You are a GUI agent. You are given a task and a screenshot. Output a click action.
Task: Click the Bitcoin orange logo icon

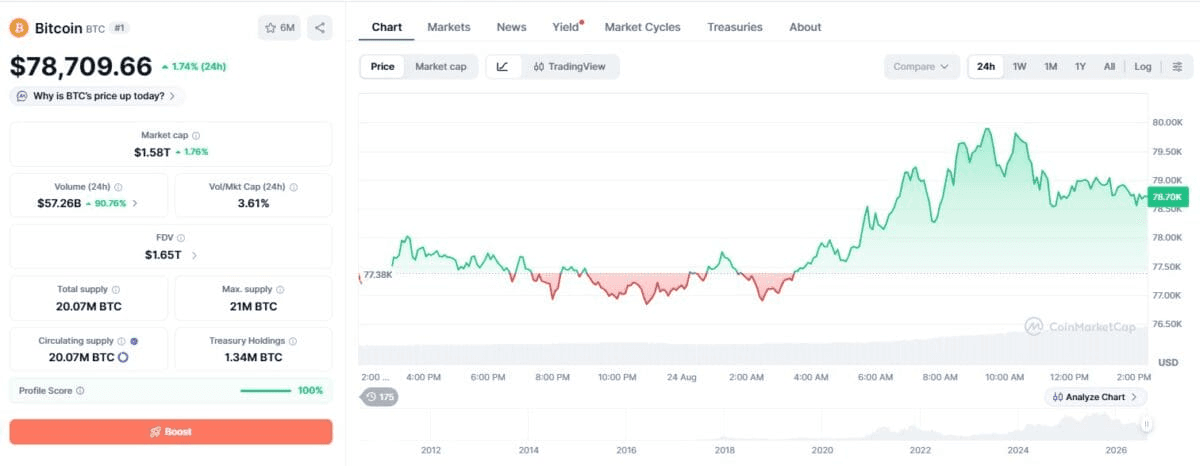coord(19,28)
